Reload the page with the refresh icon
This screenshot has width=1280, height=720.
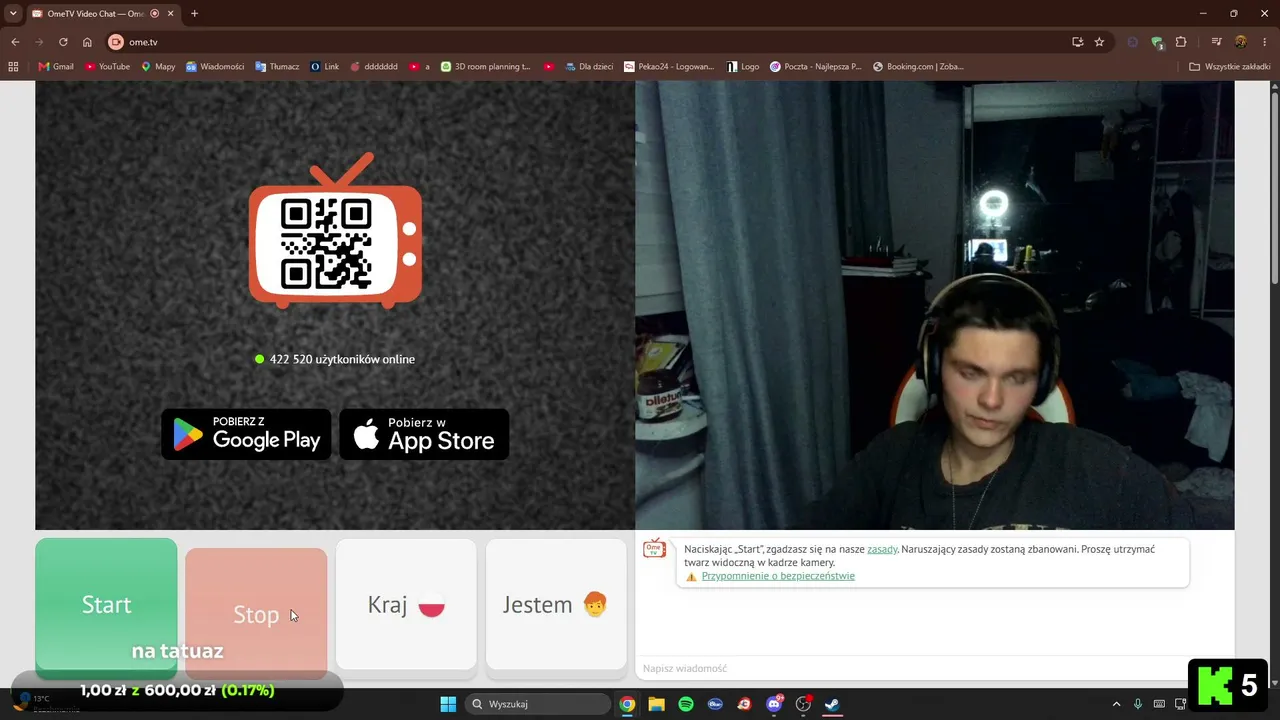pyautogui.click(x=63, y=42)
